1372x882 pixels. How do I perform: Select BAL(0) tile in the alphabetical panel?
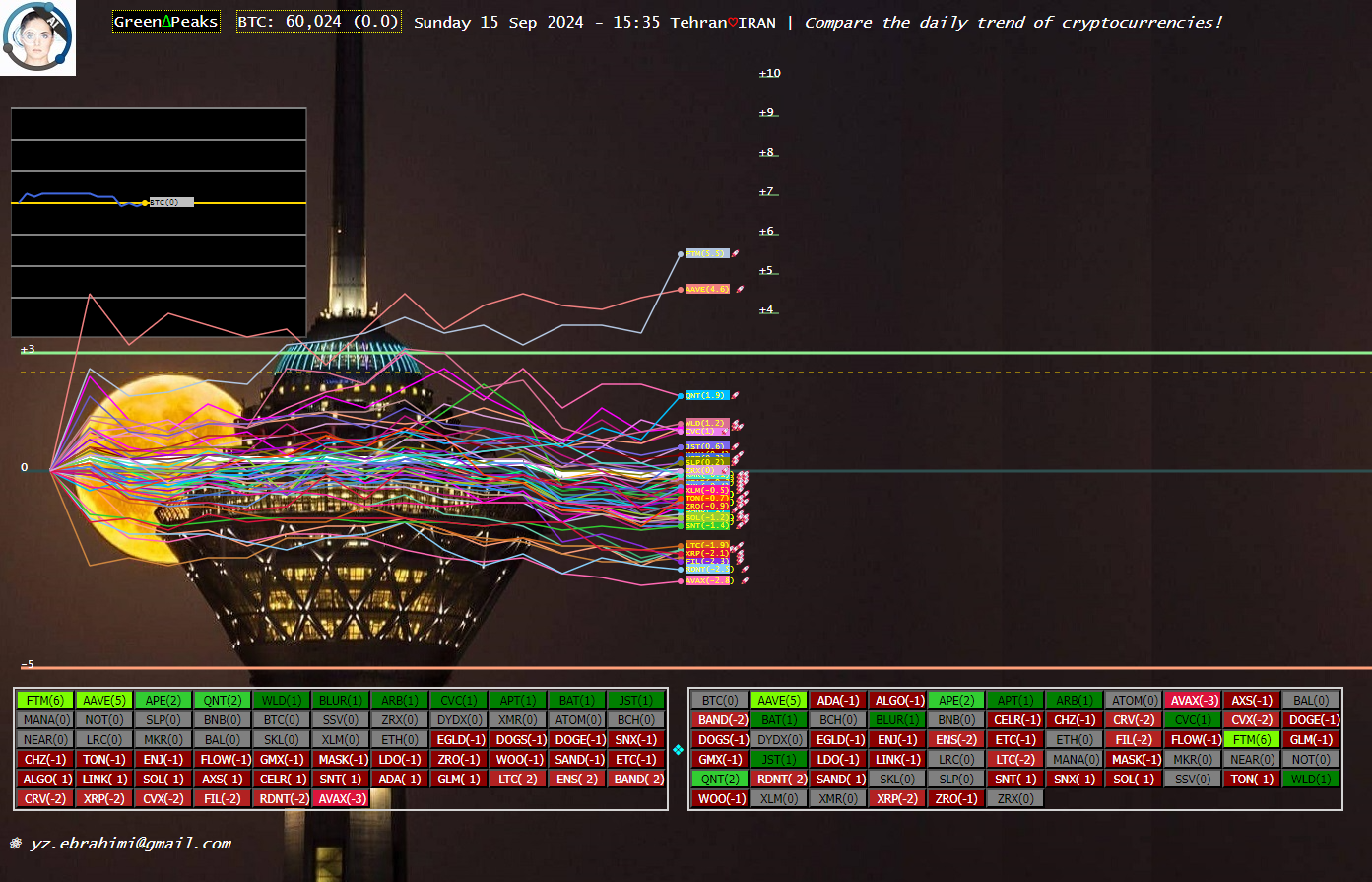pyautogui.click(x=1311, y=701)
